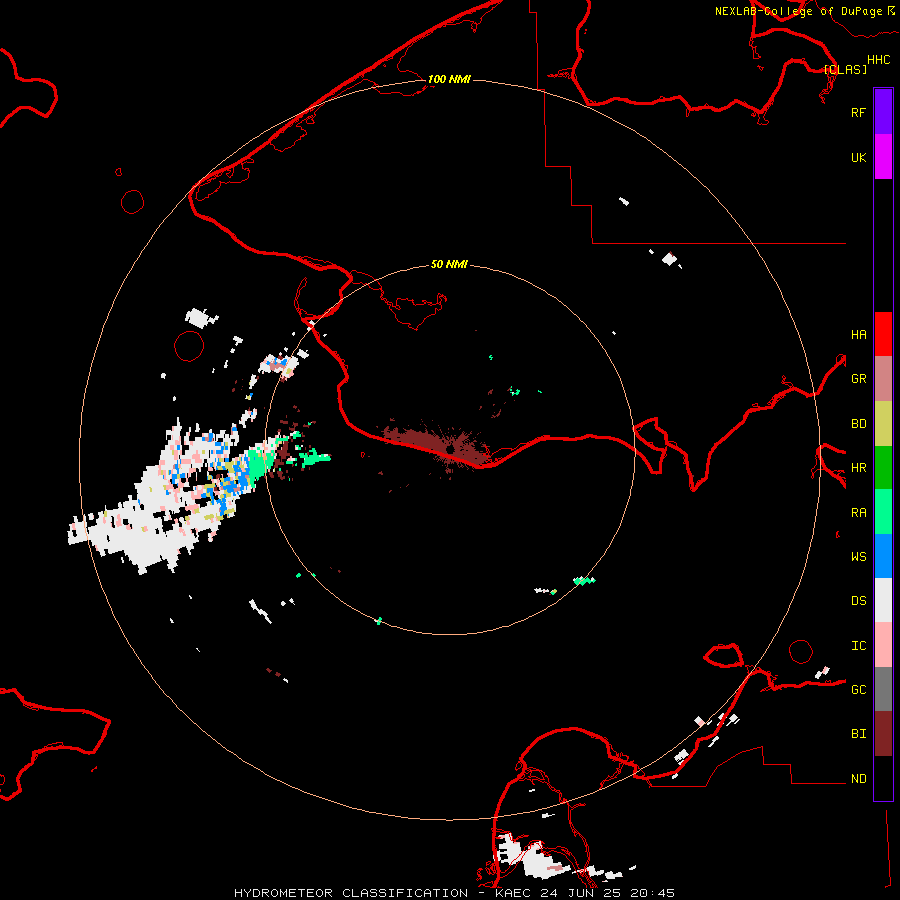Click the red HA legend swatch
Image resolution: width=900 pixels, height=900 pixels.
(x=883, y=334)
